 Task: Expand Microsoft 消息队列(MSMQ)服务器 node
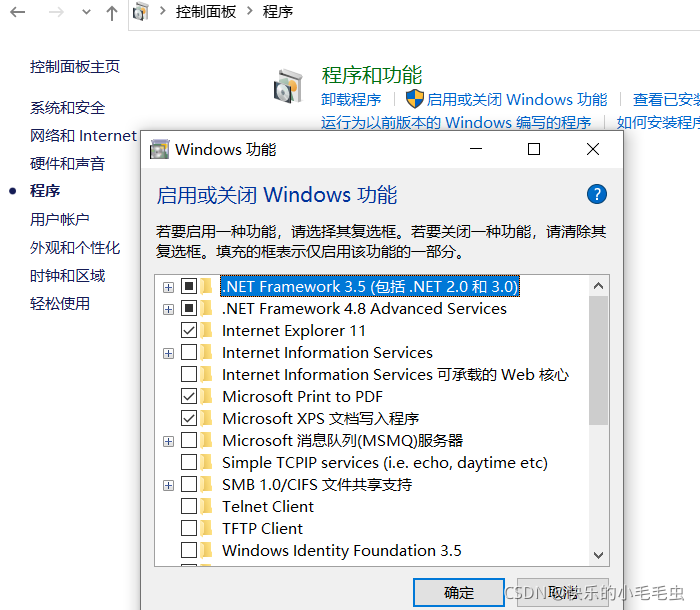(x=168, y=441)
